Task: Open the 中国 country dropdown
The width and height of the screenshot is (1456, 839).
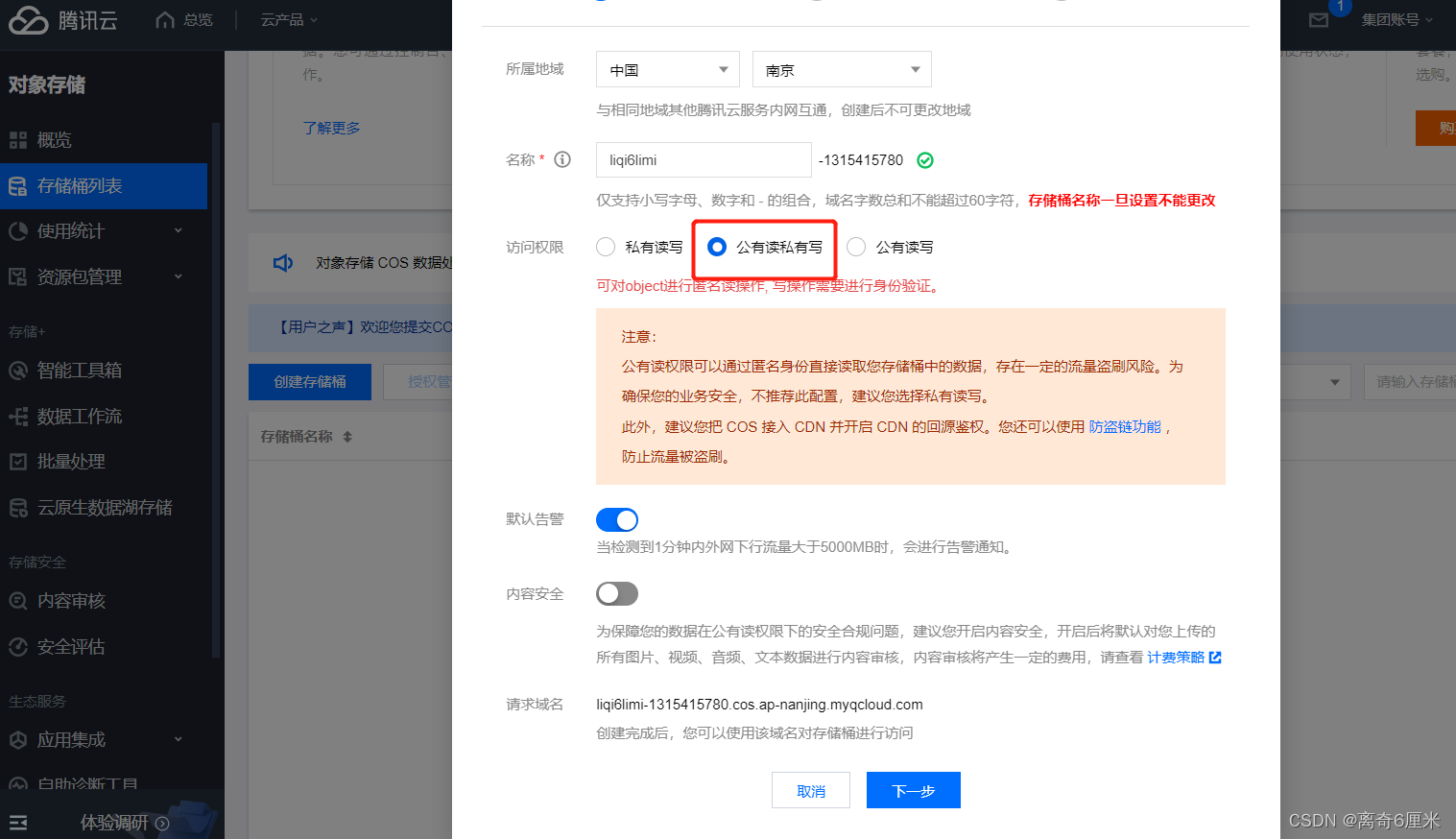Action: (668, 69)
